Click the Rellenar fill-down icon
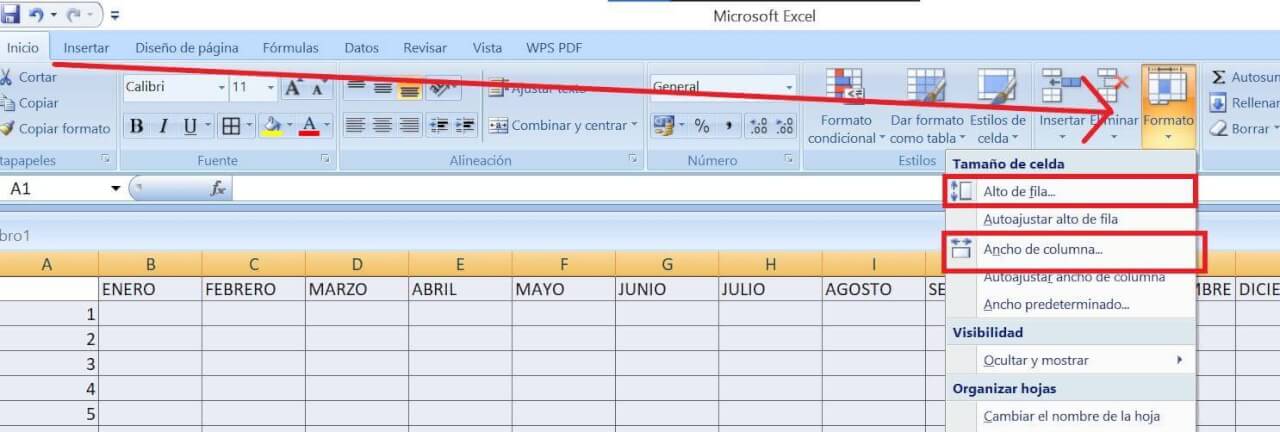 (1218, 103)
